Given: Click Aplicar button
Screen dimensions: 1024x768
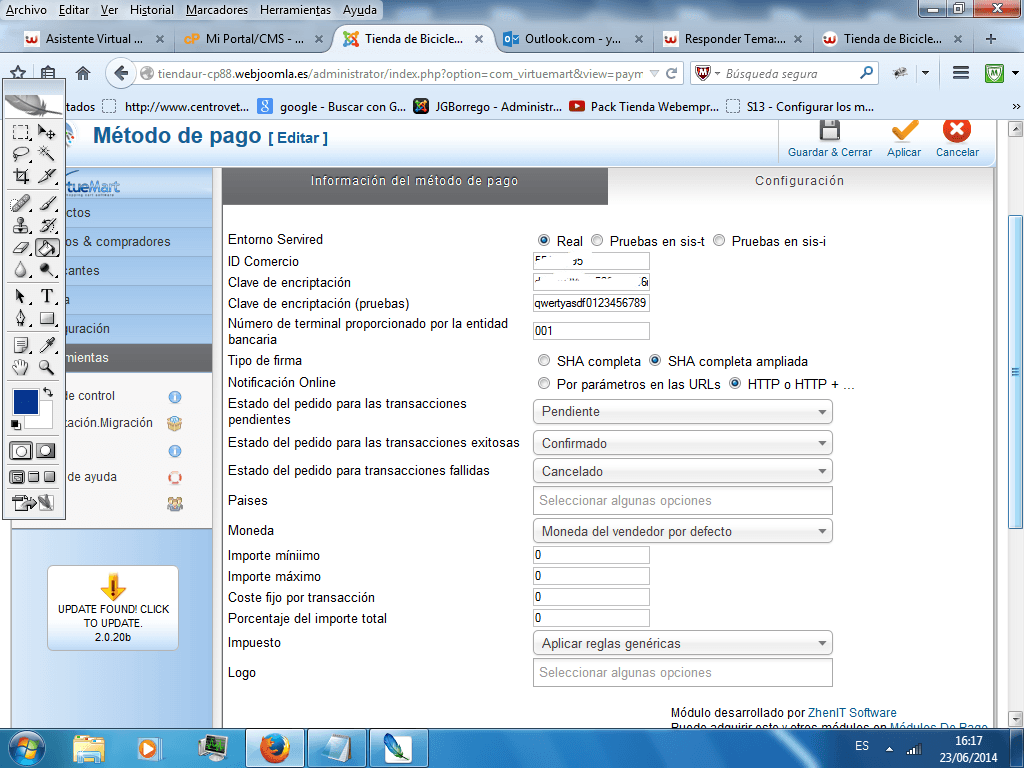Looking at the screenshot, I should click(x=904, y=139).
